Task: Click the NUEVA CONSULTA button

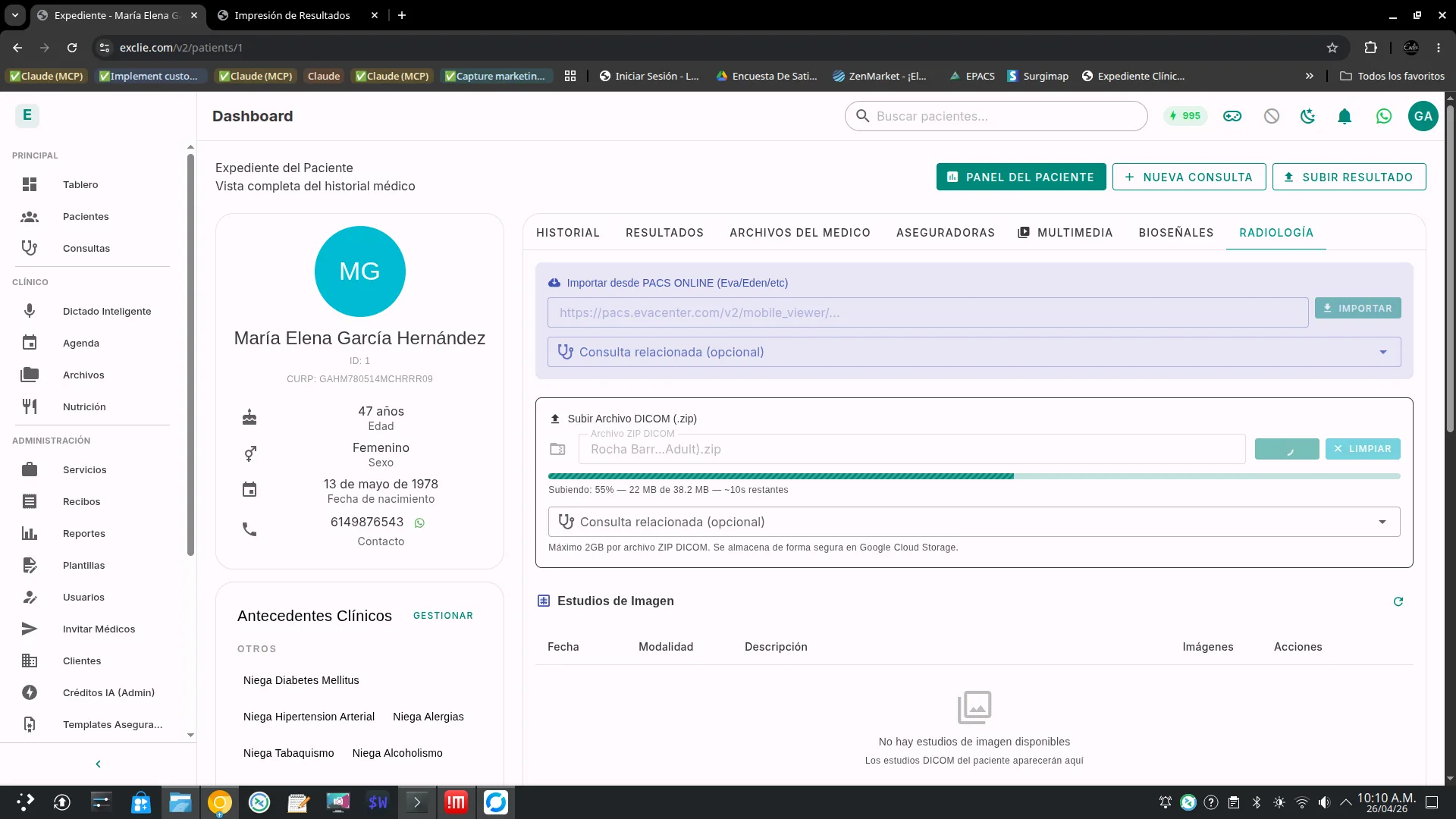Action: 1188,177
